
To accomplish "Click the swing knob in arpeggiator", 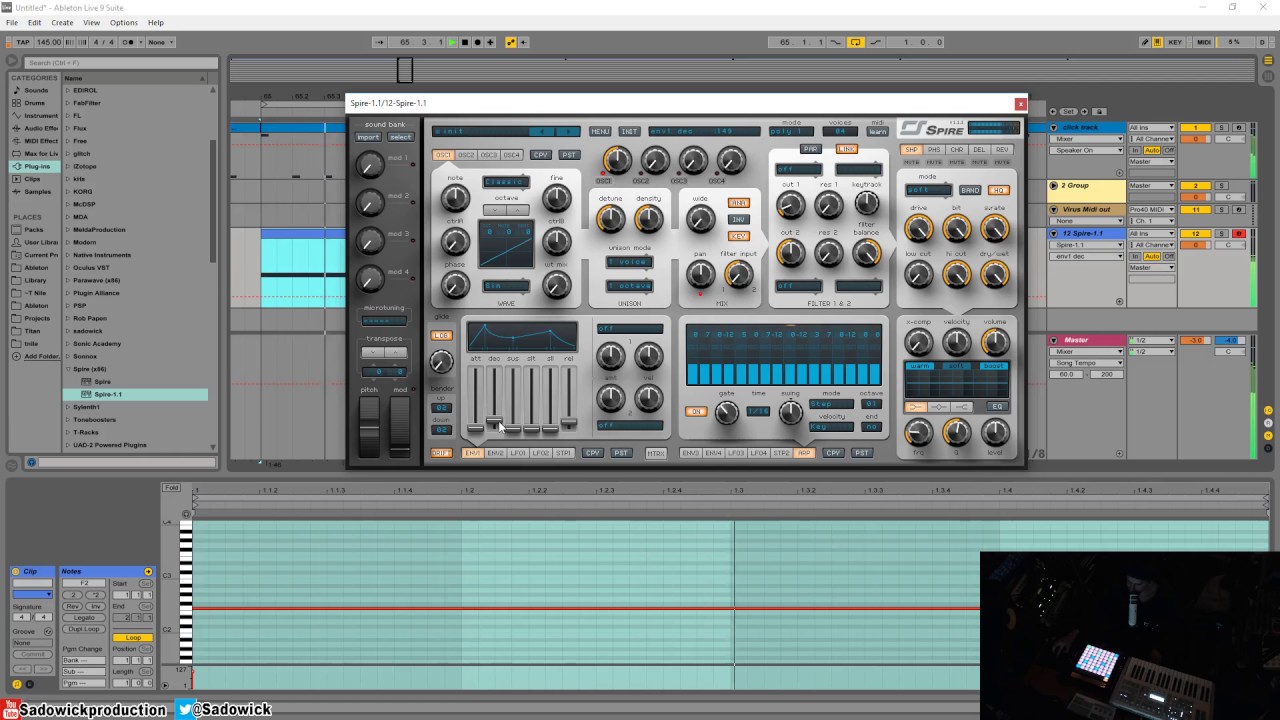I will click(790, 411).
